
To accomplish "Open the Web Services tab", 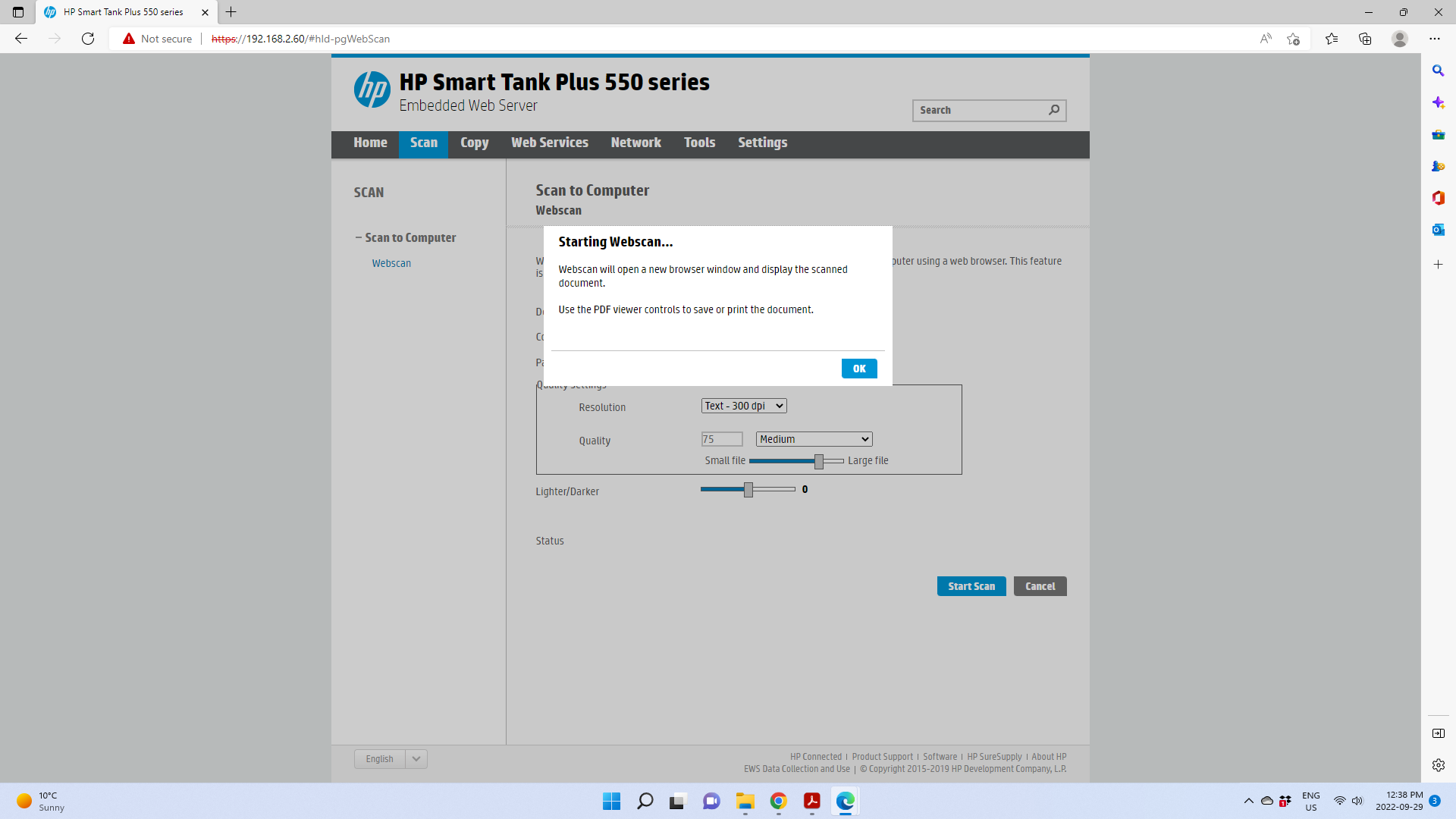I will point(549,143).
